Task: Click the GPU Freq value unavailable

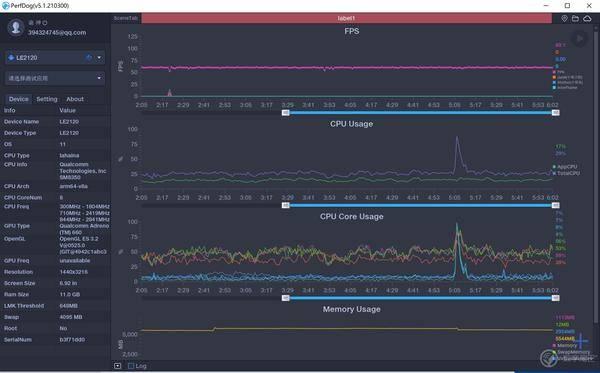Action: point(75,261)
